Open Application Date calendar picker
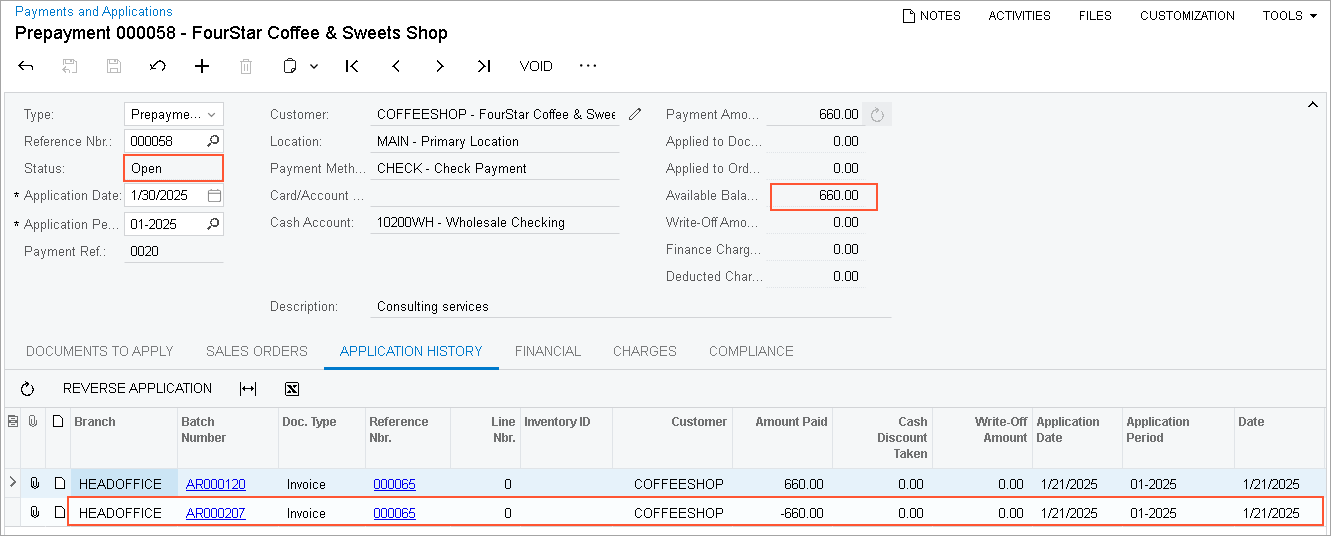This screenshot has height=536, width=1331. coord(214,196)
